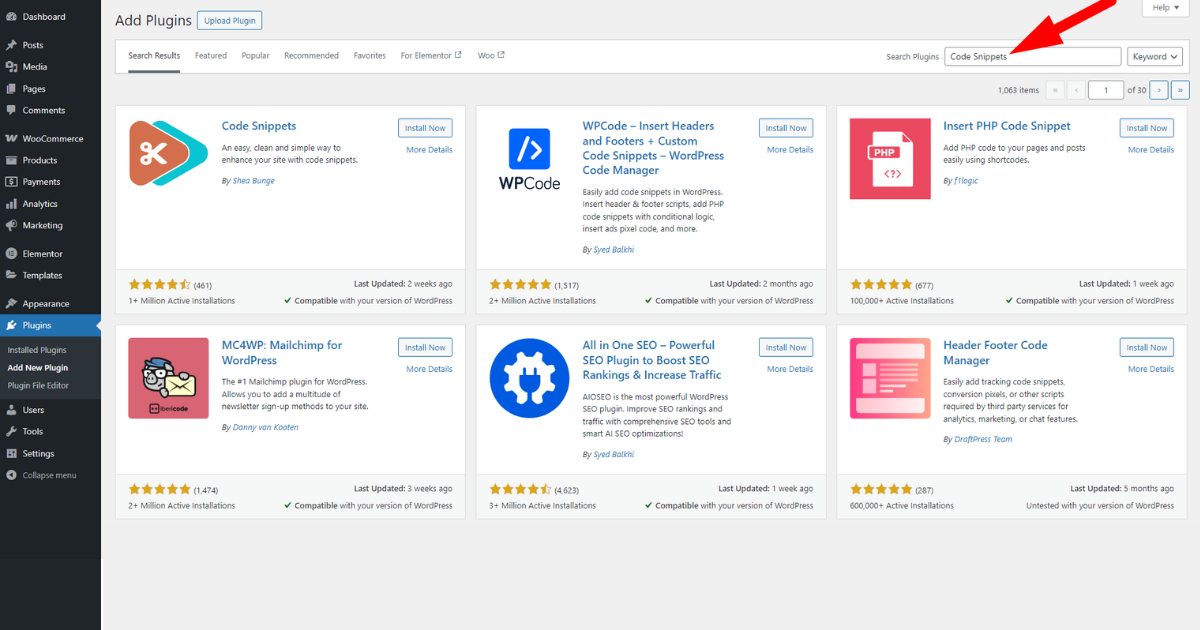Screen dimensions: 1200x630
Task: Click the Upload Plugin button
Action: pos(229,20)
